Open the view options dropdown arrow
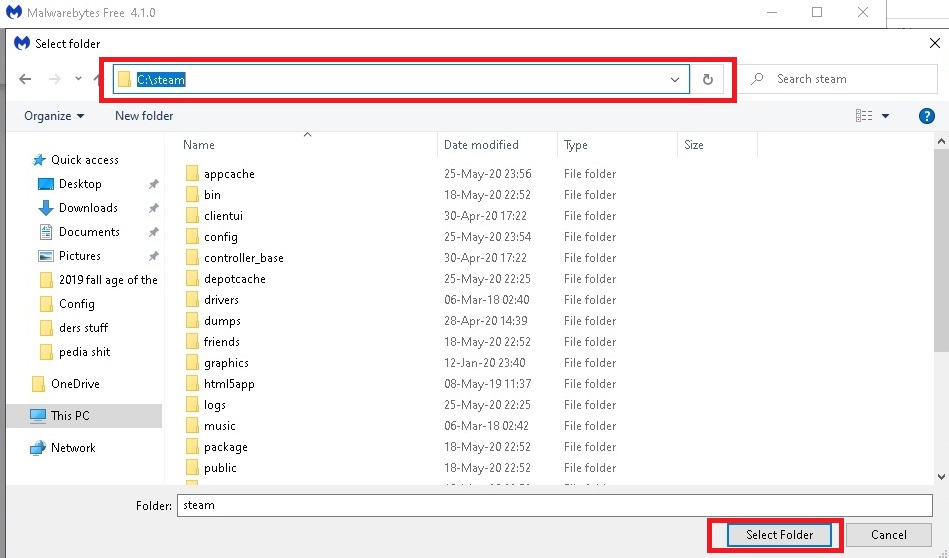 pyautogui.click(x=885, y=116)
